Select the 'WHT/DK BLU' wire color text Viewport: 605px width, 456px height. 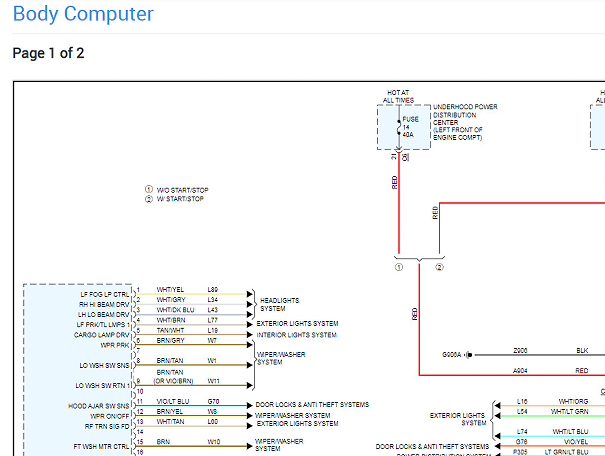[175, 310]
